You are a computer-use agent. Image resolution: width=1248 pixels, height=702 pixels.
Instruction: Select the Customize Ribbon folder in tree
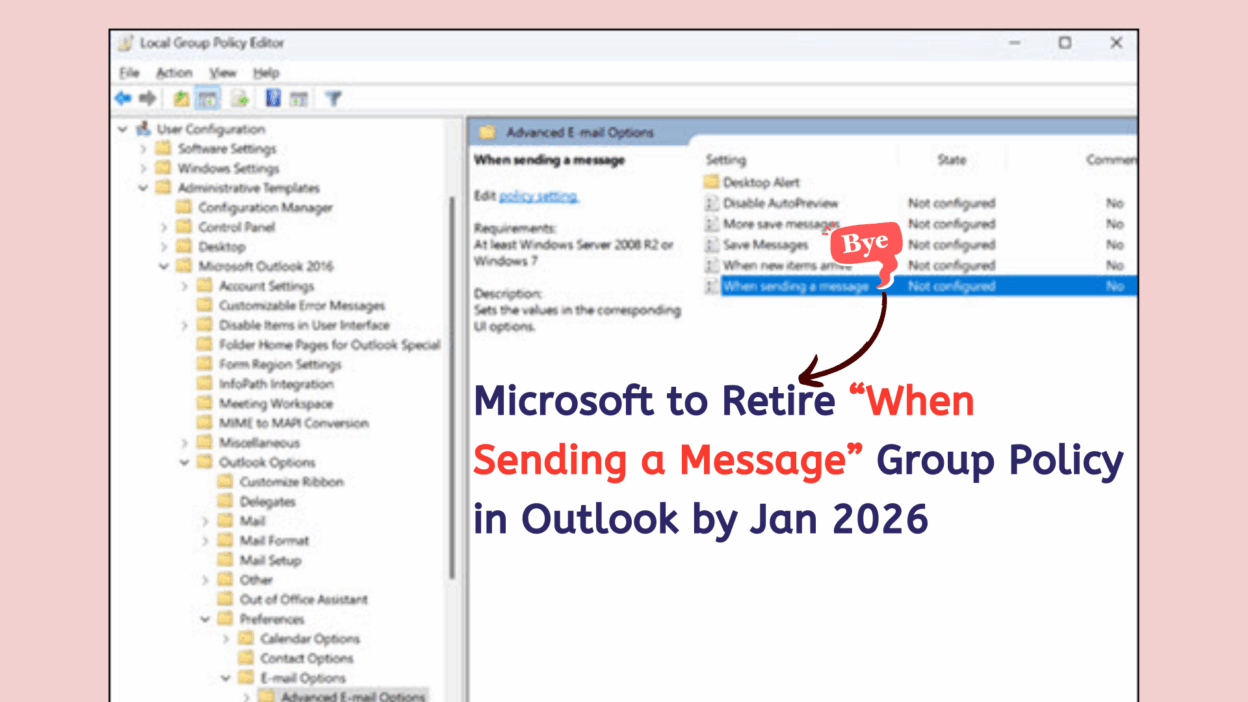(x=291, y=482)
